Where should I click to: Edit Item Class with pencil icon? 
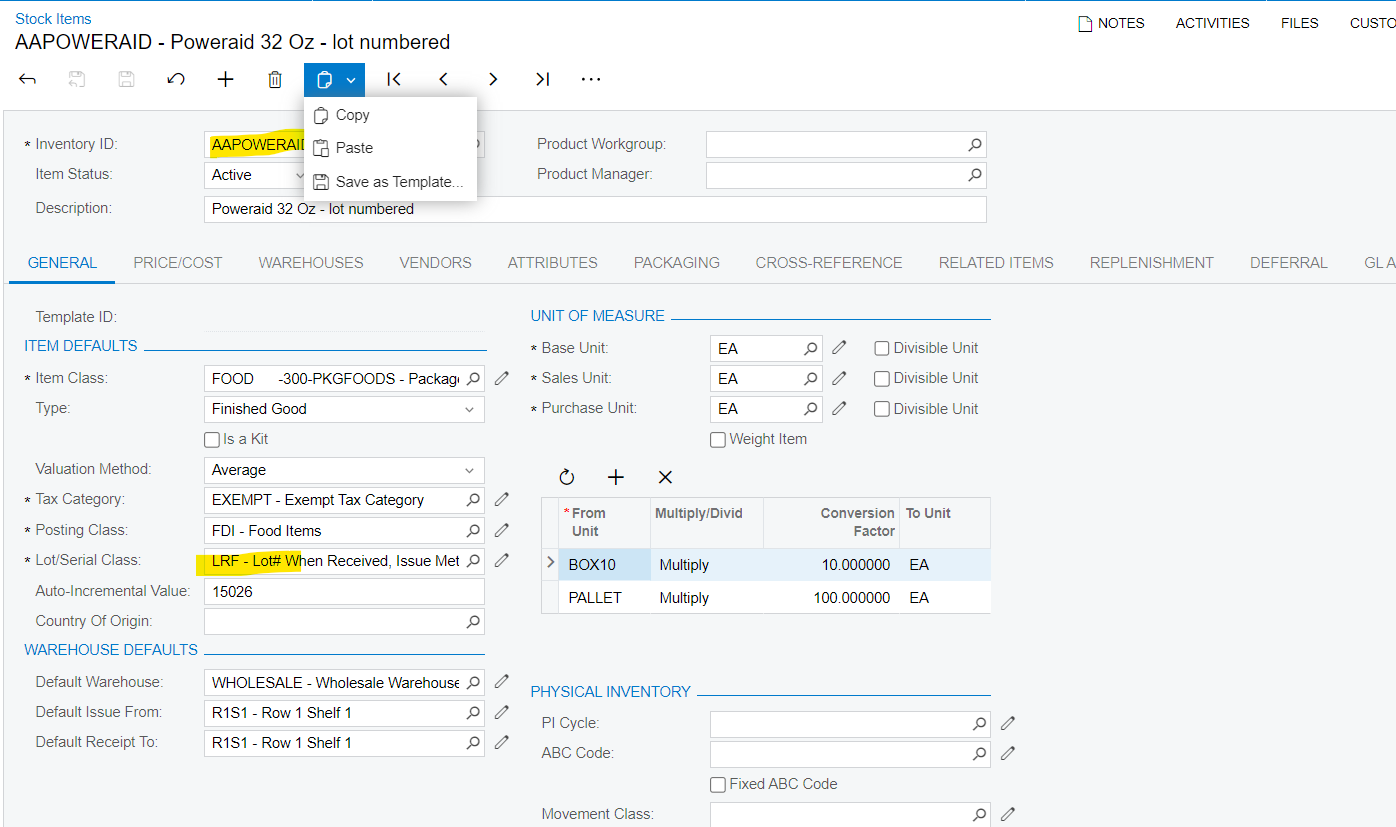coord(502,378)
